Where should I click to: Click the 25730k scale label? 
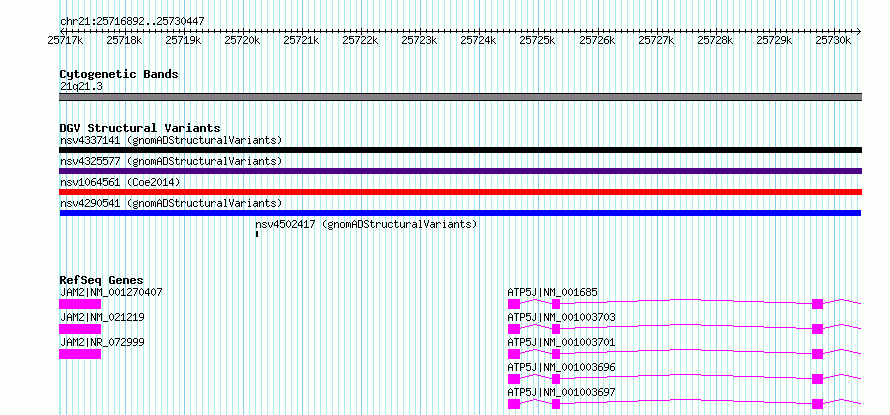point(833,40)
